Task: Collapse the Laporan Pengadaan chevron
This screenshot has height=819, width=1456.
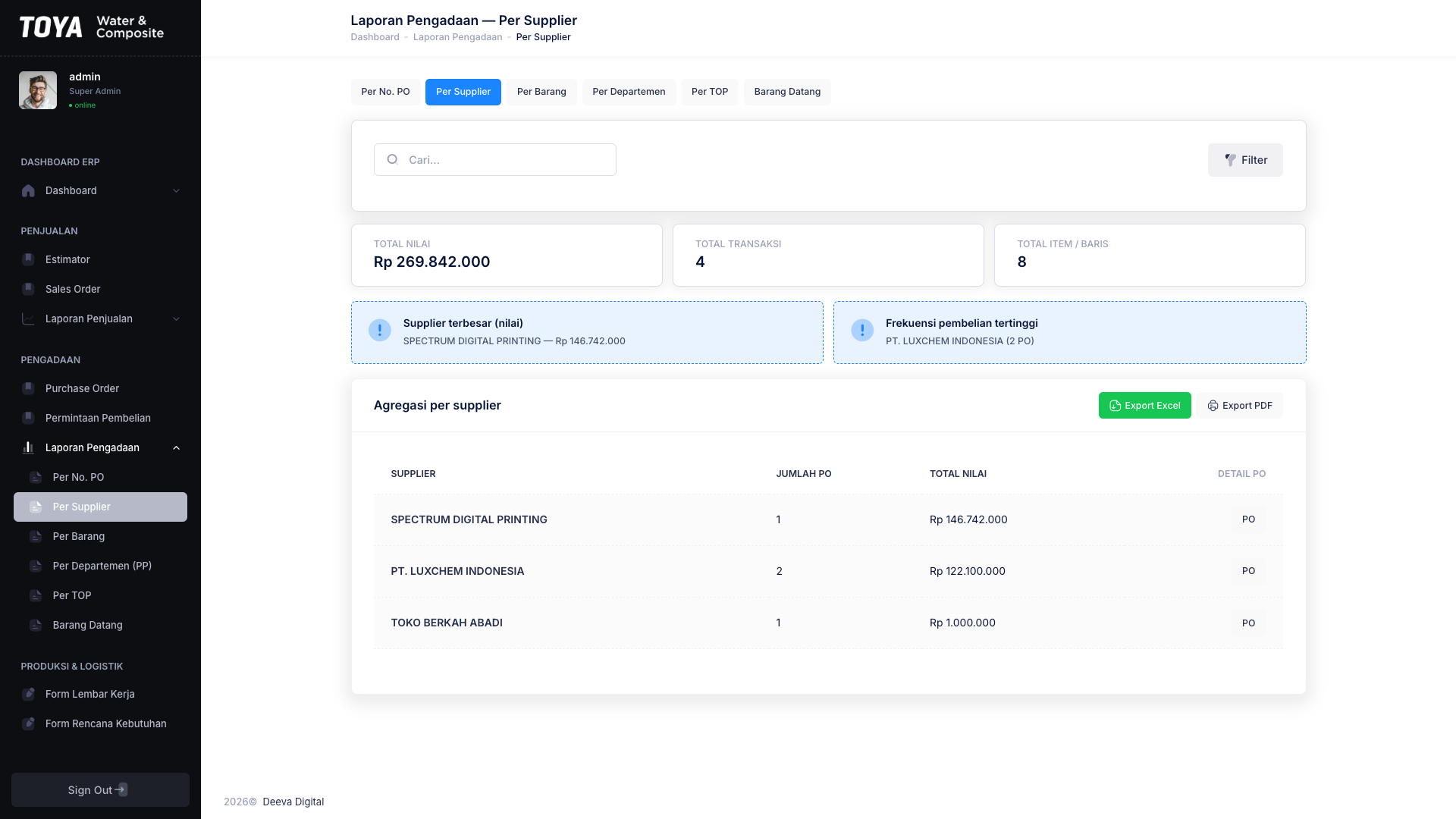Action: point(176,447)
